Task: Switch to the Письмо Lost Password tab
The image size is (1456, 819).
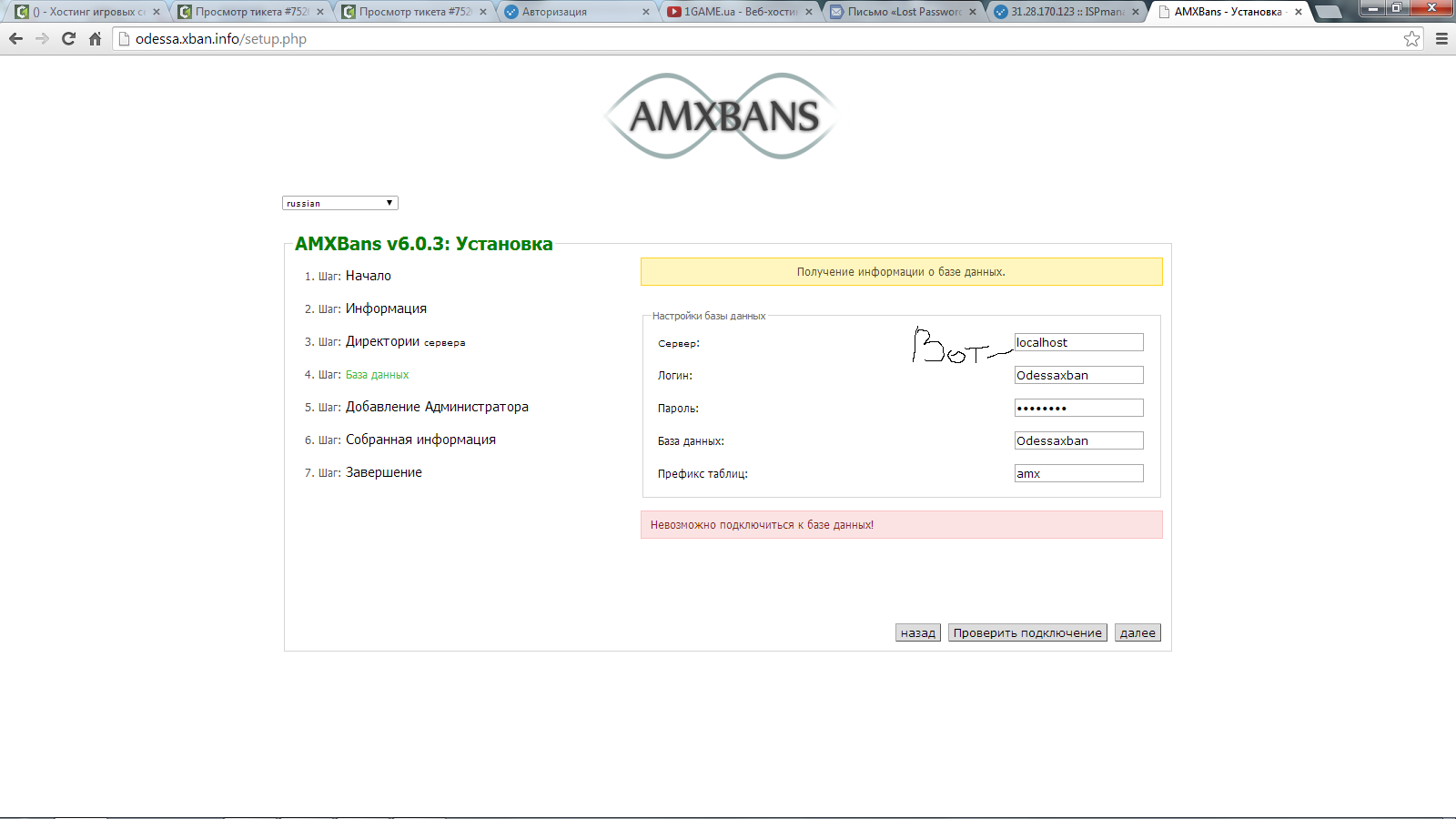Action: point(904,12)
